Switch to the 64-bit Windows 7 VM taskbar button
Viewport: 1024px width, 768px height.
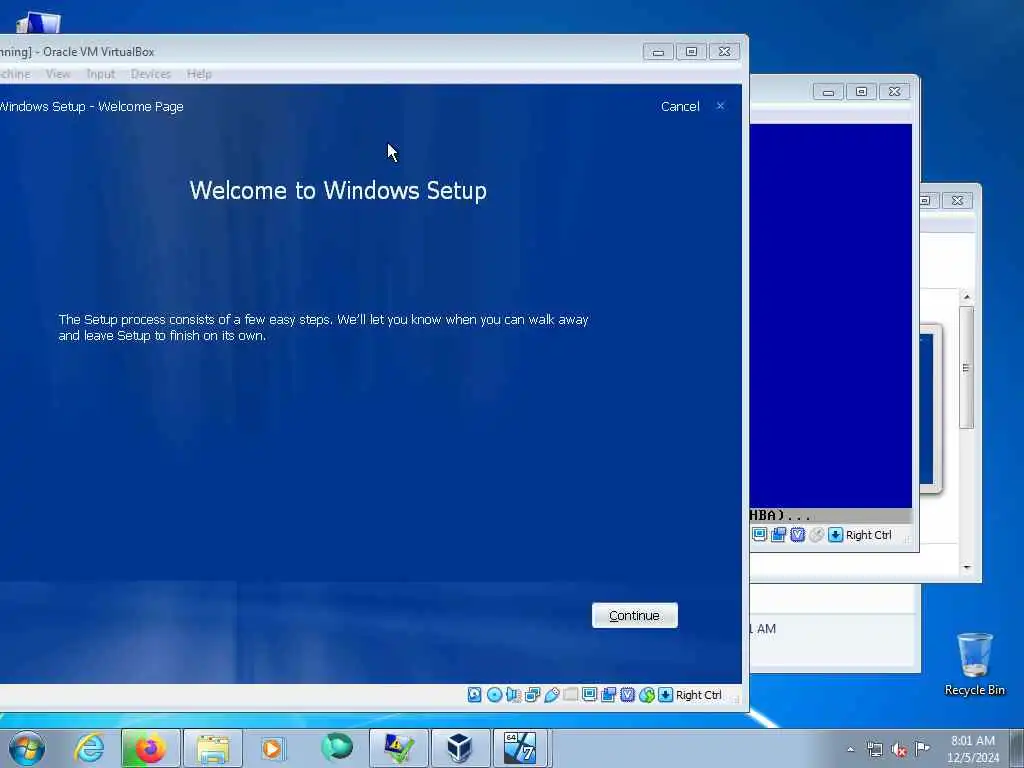coord(520,748)
